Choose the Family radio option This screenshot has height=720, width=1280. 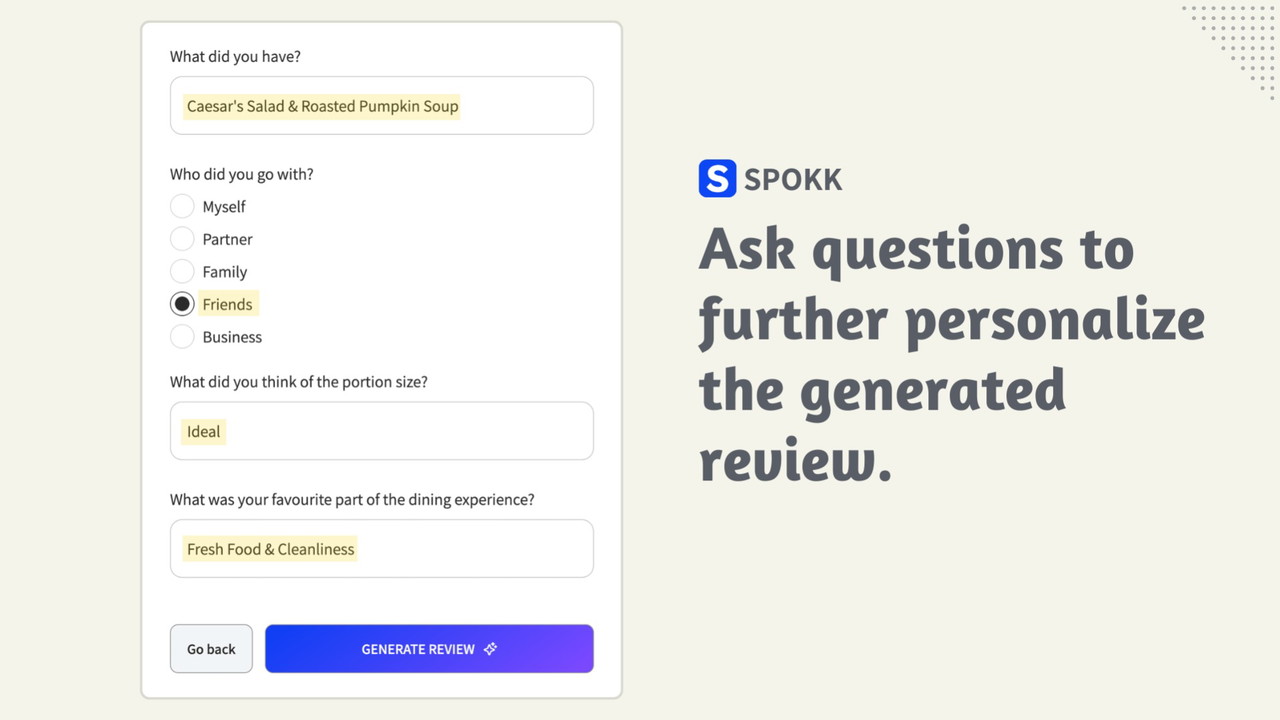(x=182, y=271)
